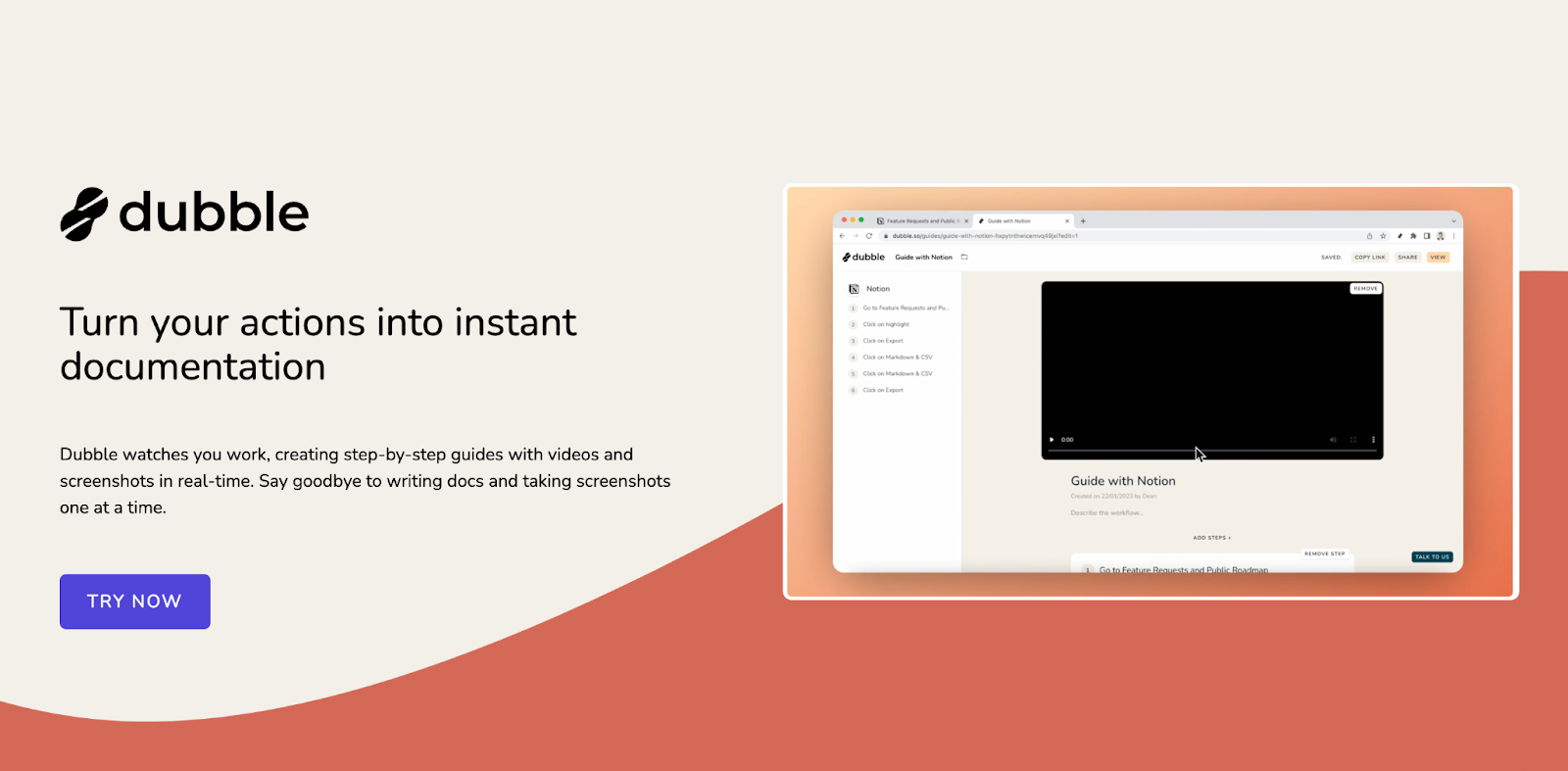
Task: Select step 1 Go to Feature Requests
Action: (900, 308)
